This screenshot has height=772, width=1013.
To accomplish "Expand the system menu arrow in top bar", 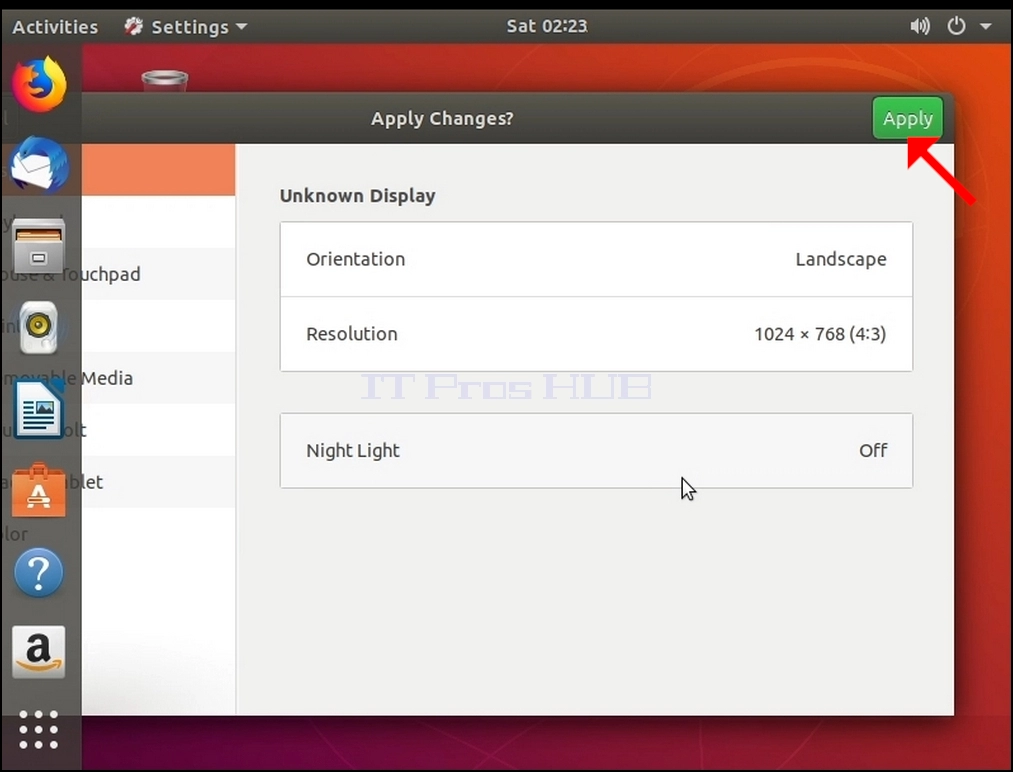I will (986, 26).
